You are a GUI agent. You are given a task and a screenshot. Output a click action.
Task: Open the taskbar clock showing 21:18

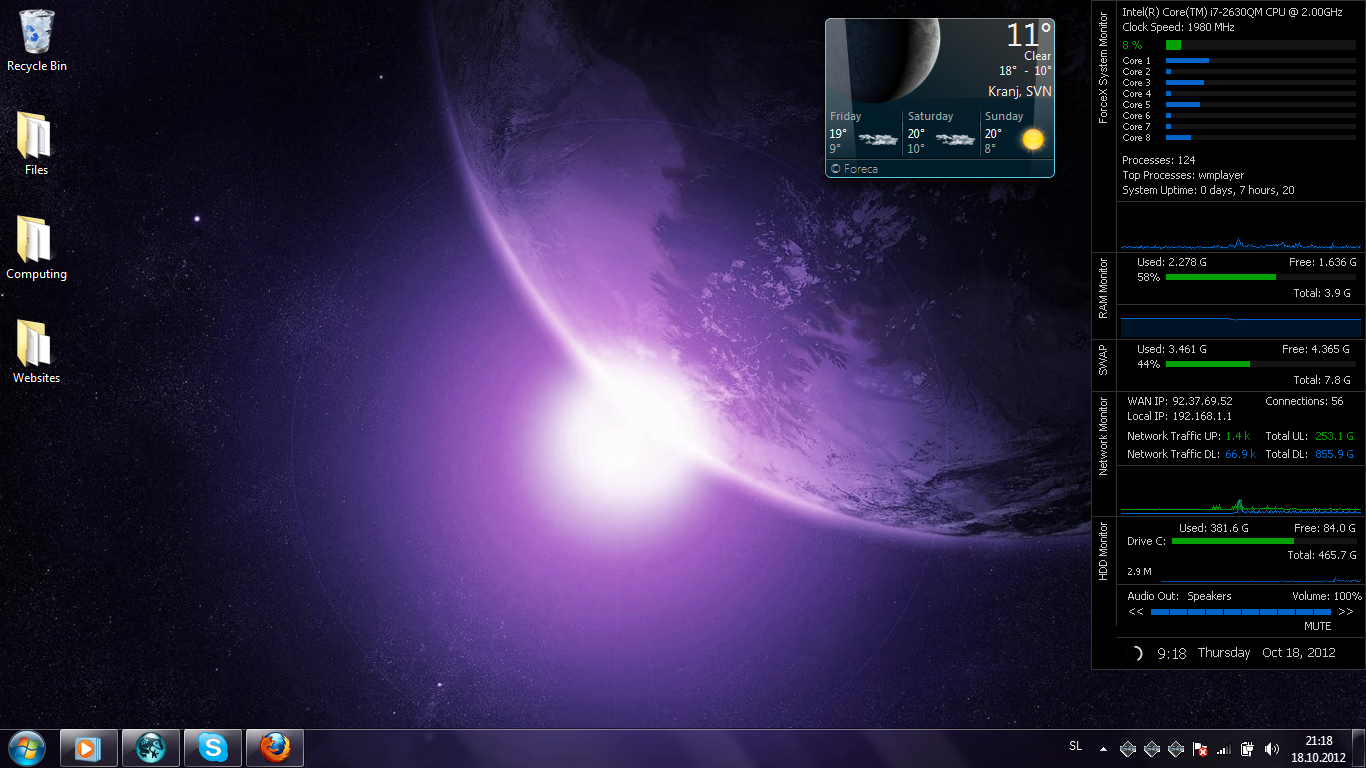click(x=1319, y=748)
